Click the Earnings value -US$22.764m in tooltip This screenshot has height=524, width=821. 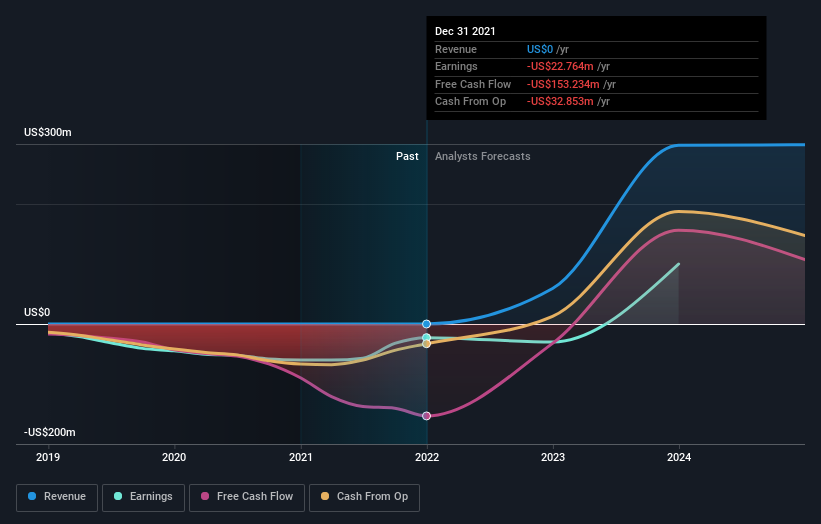[560, 66]
